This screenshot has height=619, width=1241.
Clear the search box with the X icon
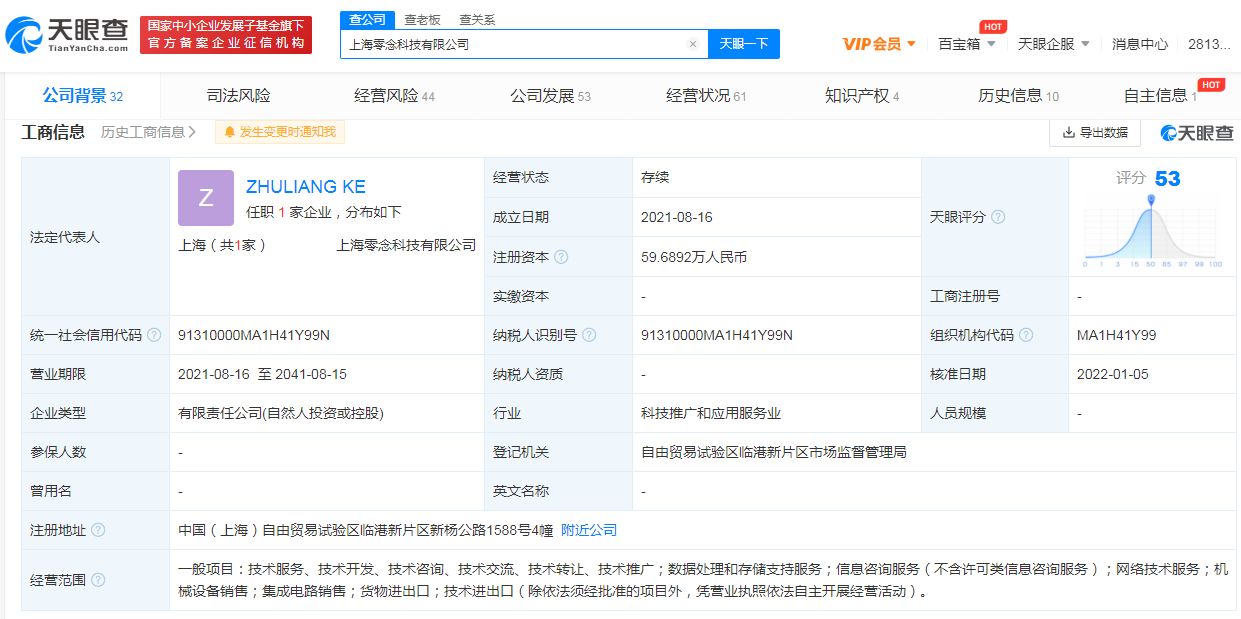[x=692, y=44]
